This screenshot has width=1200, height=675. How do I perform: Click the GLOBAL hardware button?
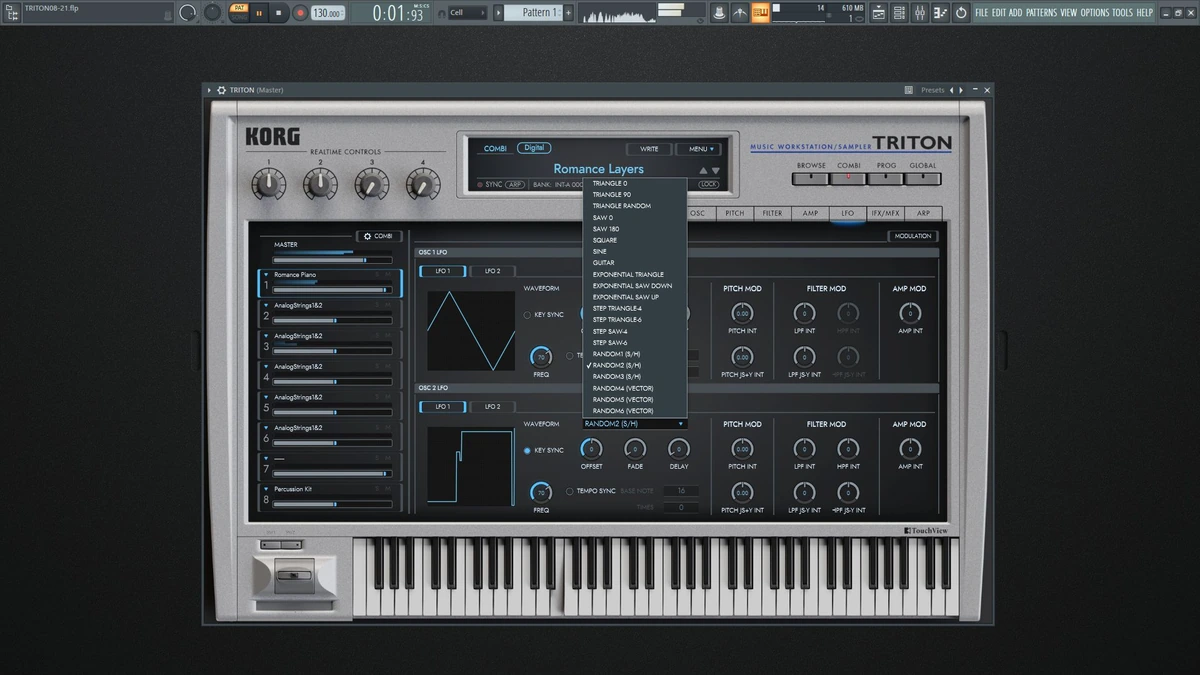922,179
